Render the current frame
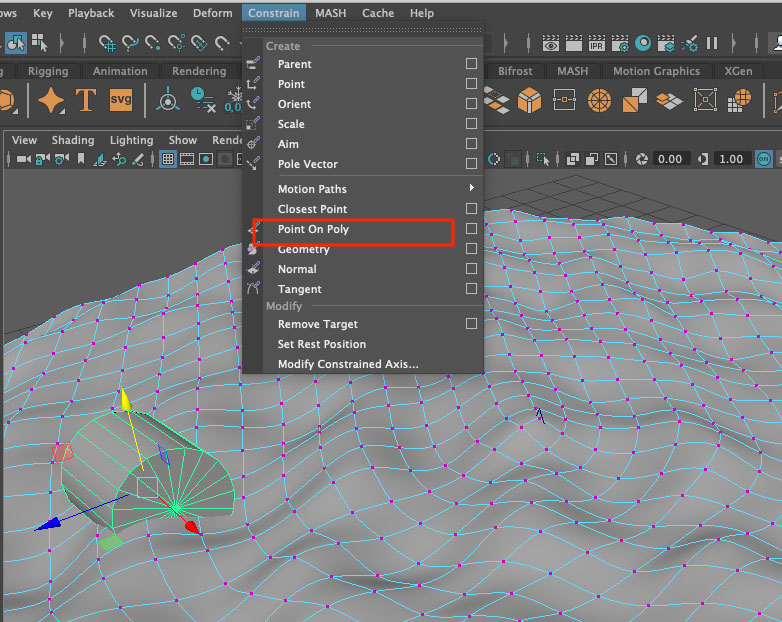 click(x=574, y=43)
